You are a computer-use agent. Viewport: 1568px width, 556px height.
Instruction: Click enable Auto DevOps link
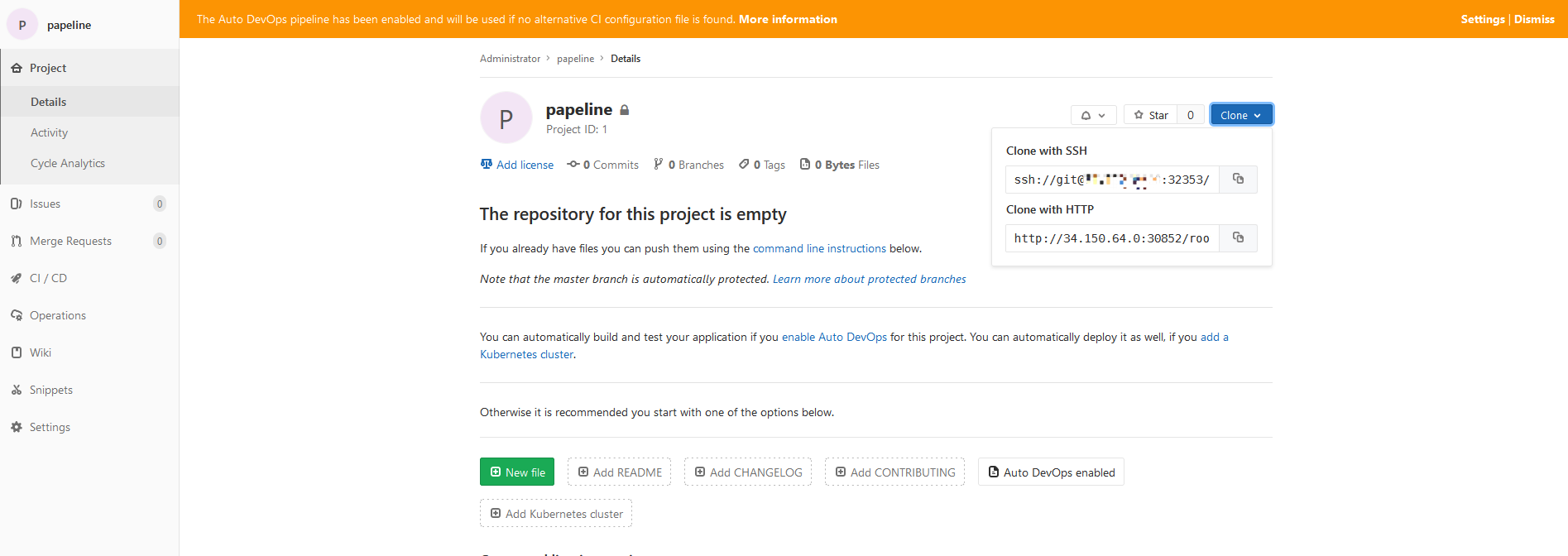834,337
